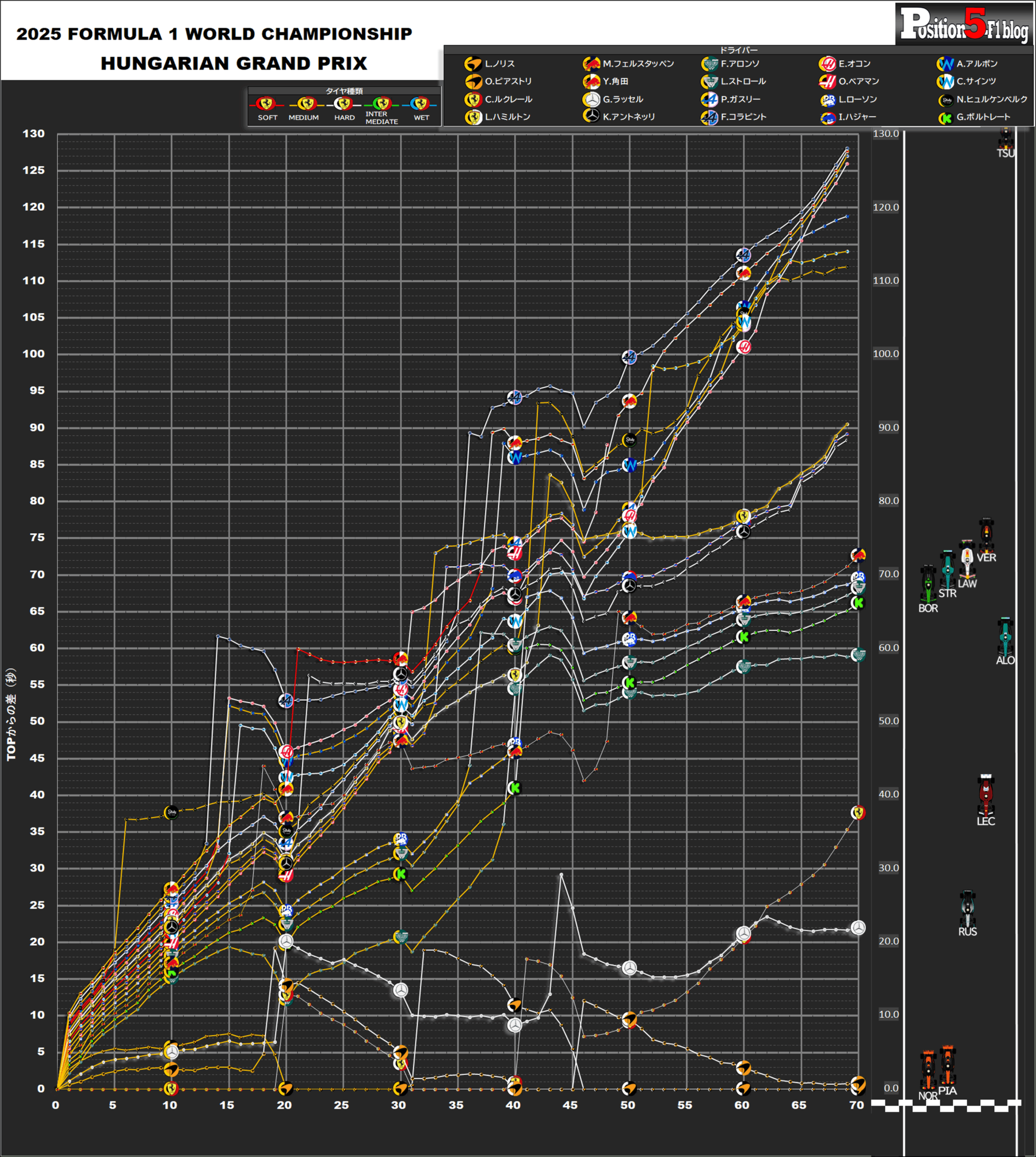
Task: Click the 'タイヤ種類' legend header
Action: tap(344, 91)
